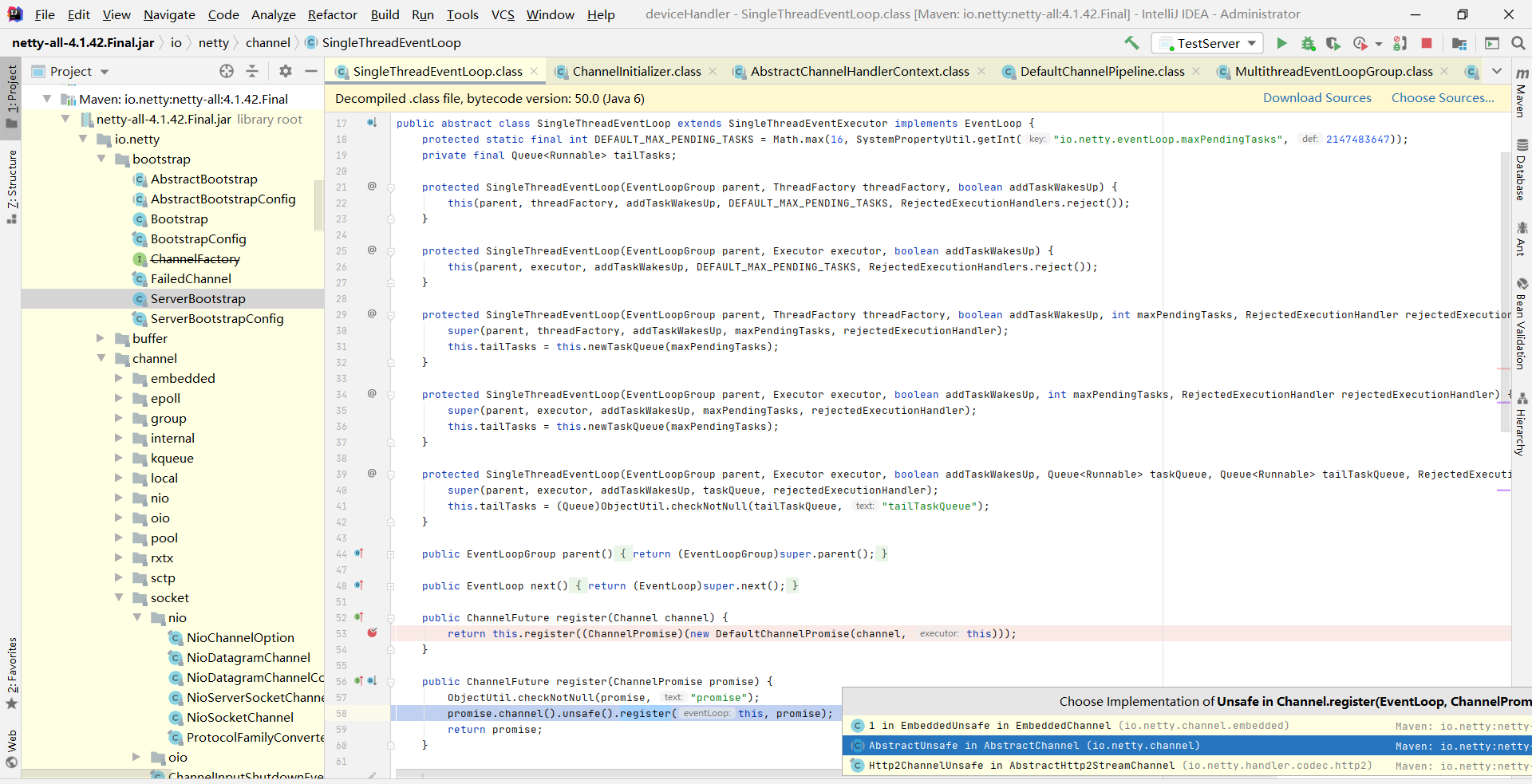Open the File menu
Image resolution: width=1532 pixels, height=784 pixels.
45,14
